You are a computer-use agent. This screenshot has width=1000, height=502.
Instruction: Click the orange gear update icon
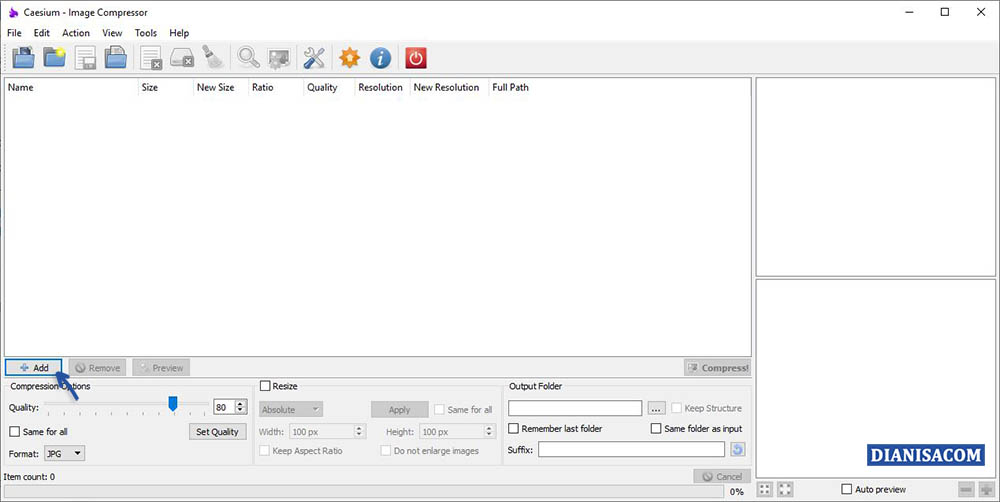(x=348, y=58)
